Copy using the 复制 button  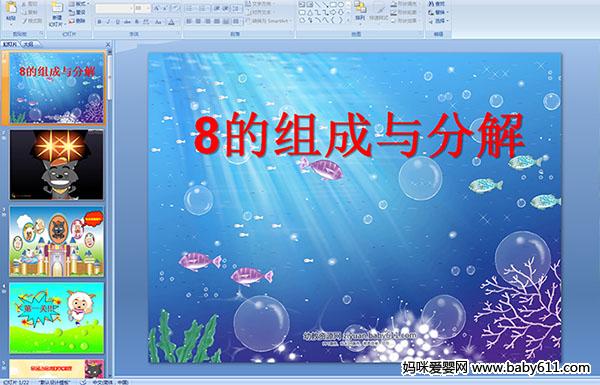tap(30, 12)
